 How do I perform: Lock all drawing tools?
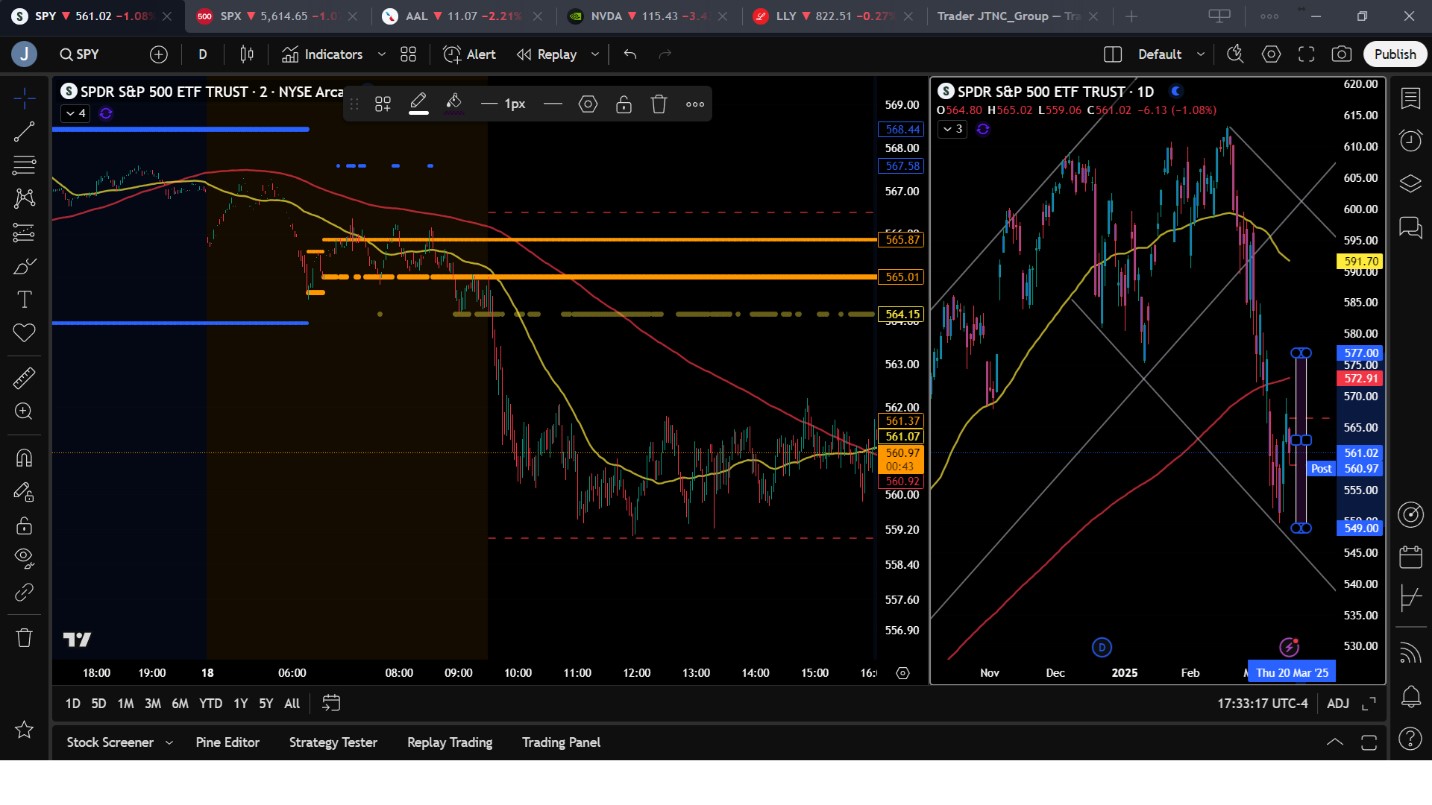click(24, 525)
